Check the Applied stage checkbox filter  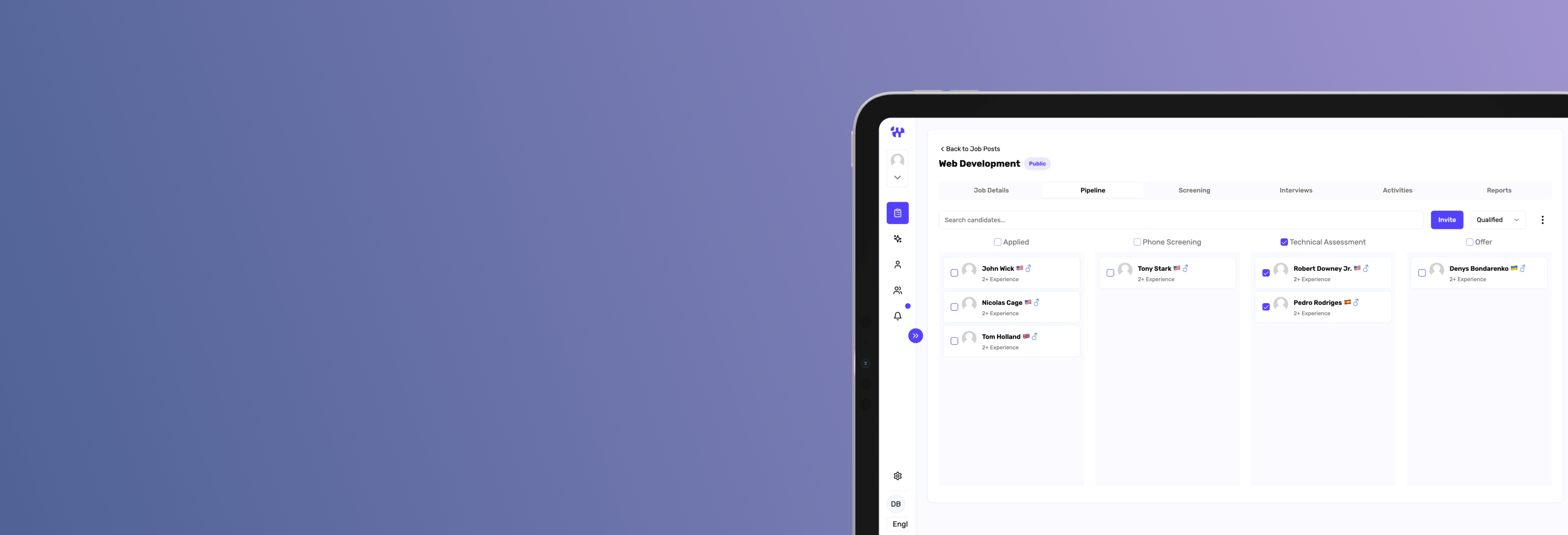998,241
